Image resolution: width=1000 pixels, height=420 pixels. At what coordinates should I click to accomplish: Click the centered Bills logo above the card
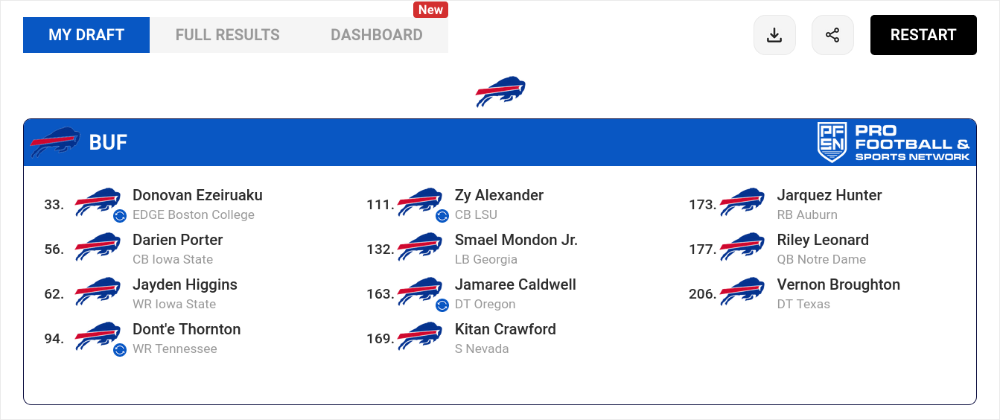click(x=500, y=92)
